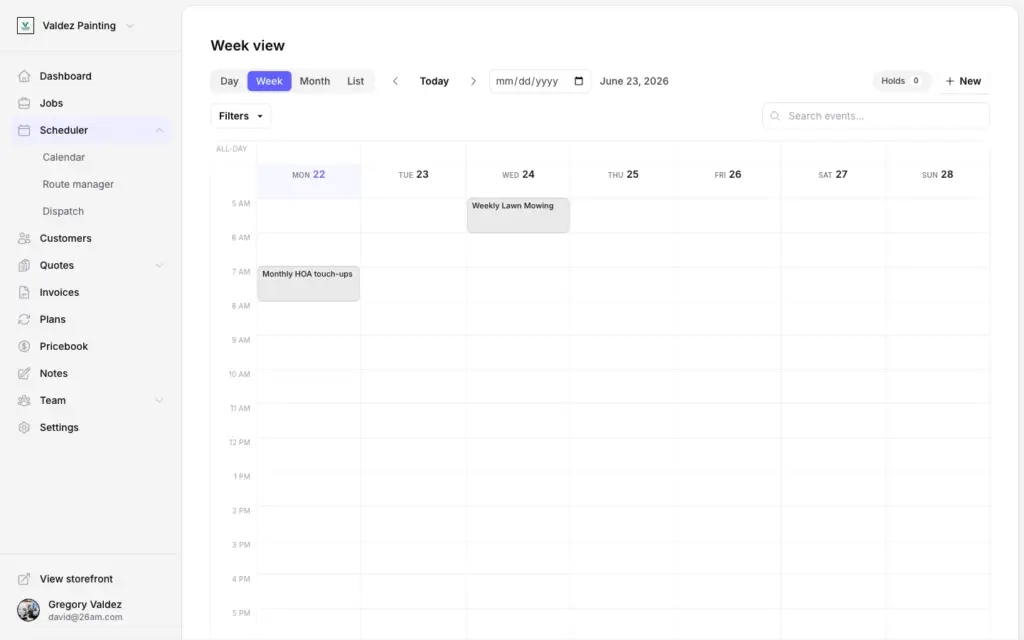Select the THU 25 day header
The width and height of the screenshot is (1024, 640).
point(623,174)
